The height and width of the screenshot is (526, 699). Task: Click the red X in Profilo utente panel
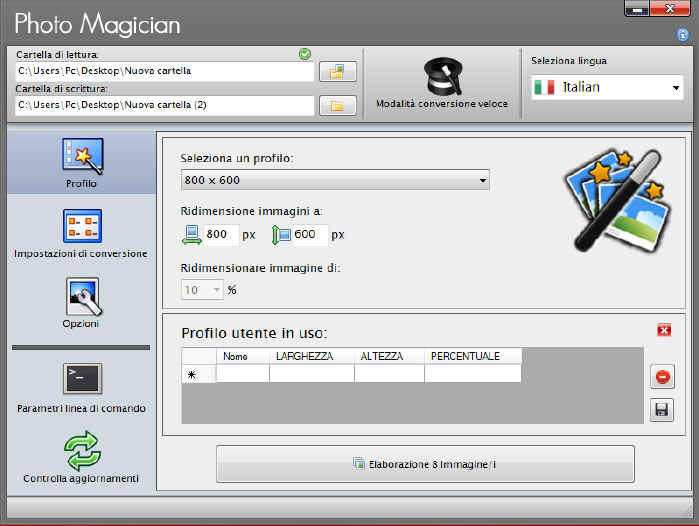(x=664, y=330)
